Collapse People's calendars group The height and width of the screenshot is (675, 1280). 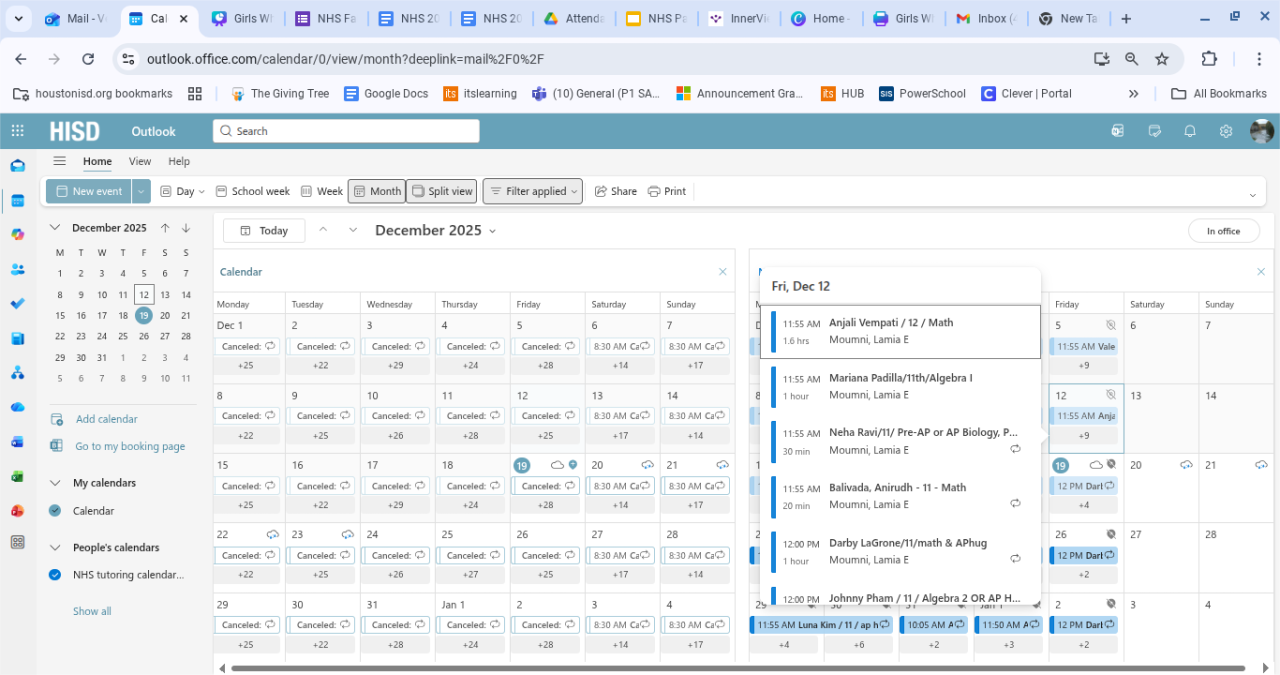[55, 548]
